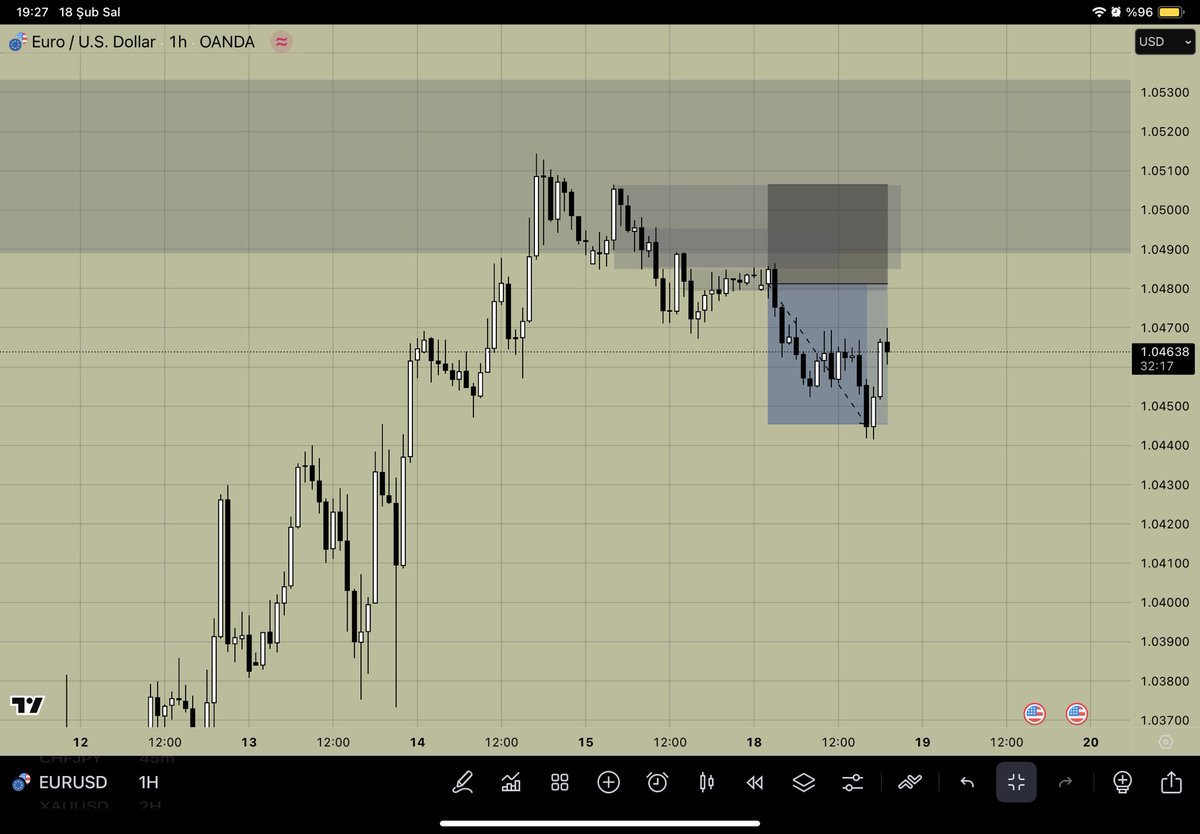Exit fullscreen with the collapse icon
Viewport: 1200px width, 834px height.
[x=1016, y=782]
